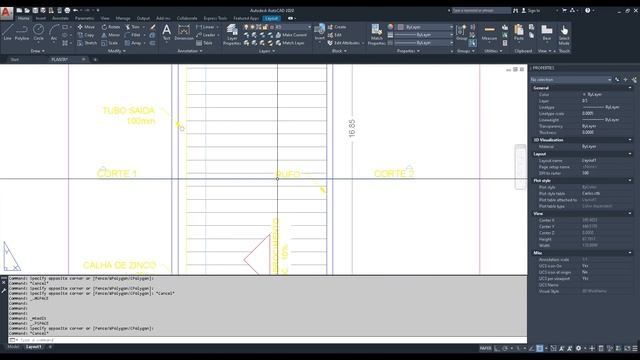640x360 pixels.
Task: Open the Manage ribbon tab
Action: (x=122, y=18)
